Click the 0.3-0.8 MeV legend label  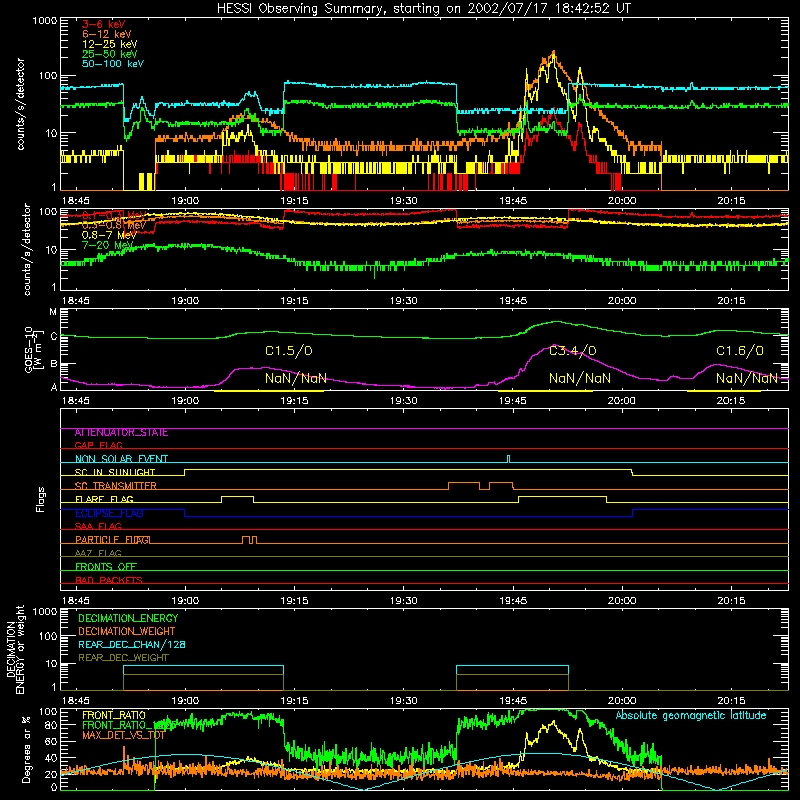point(114,225)
